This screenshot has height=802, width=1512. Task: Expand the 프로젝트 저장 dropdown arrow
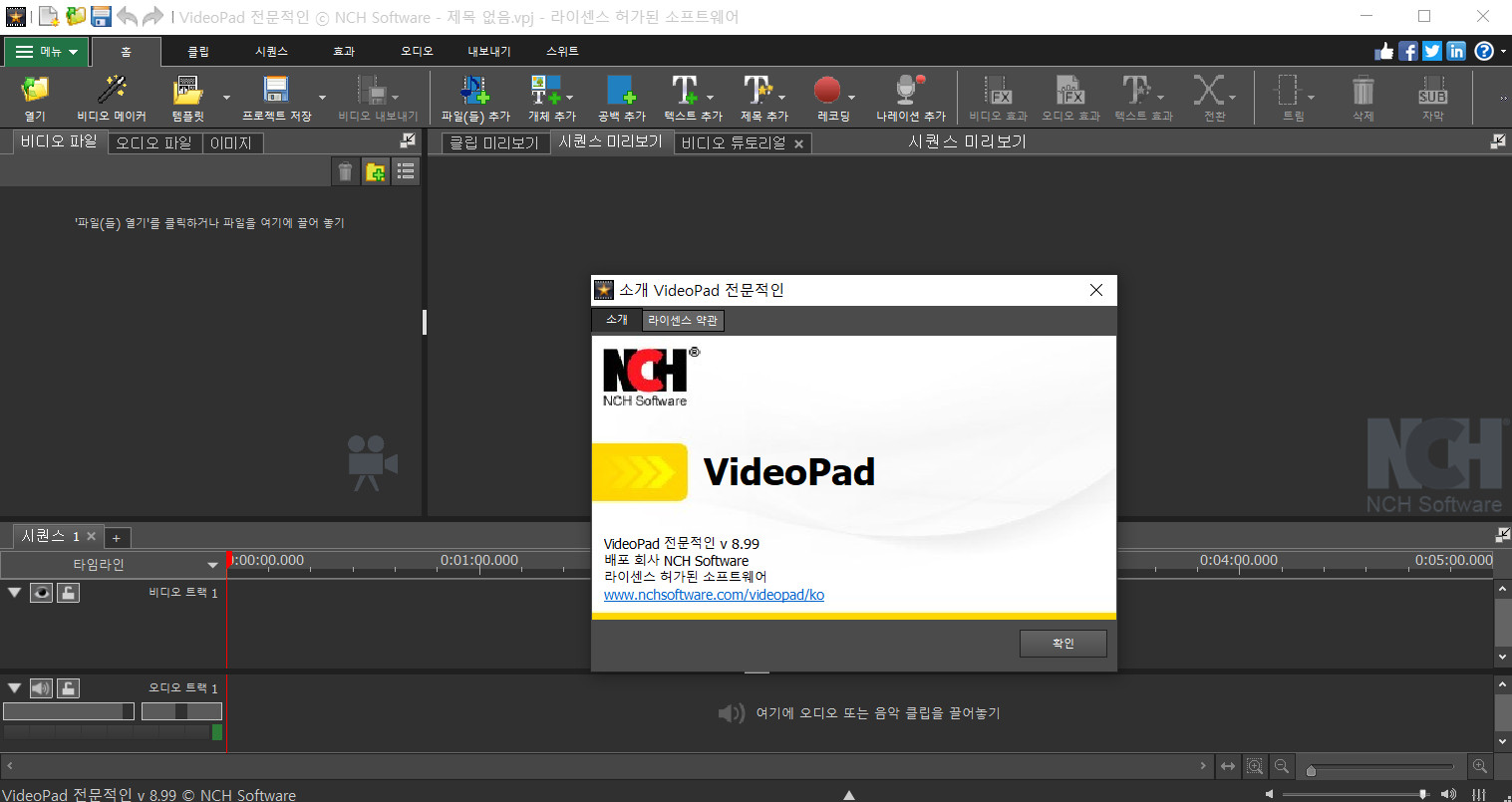322,98
